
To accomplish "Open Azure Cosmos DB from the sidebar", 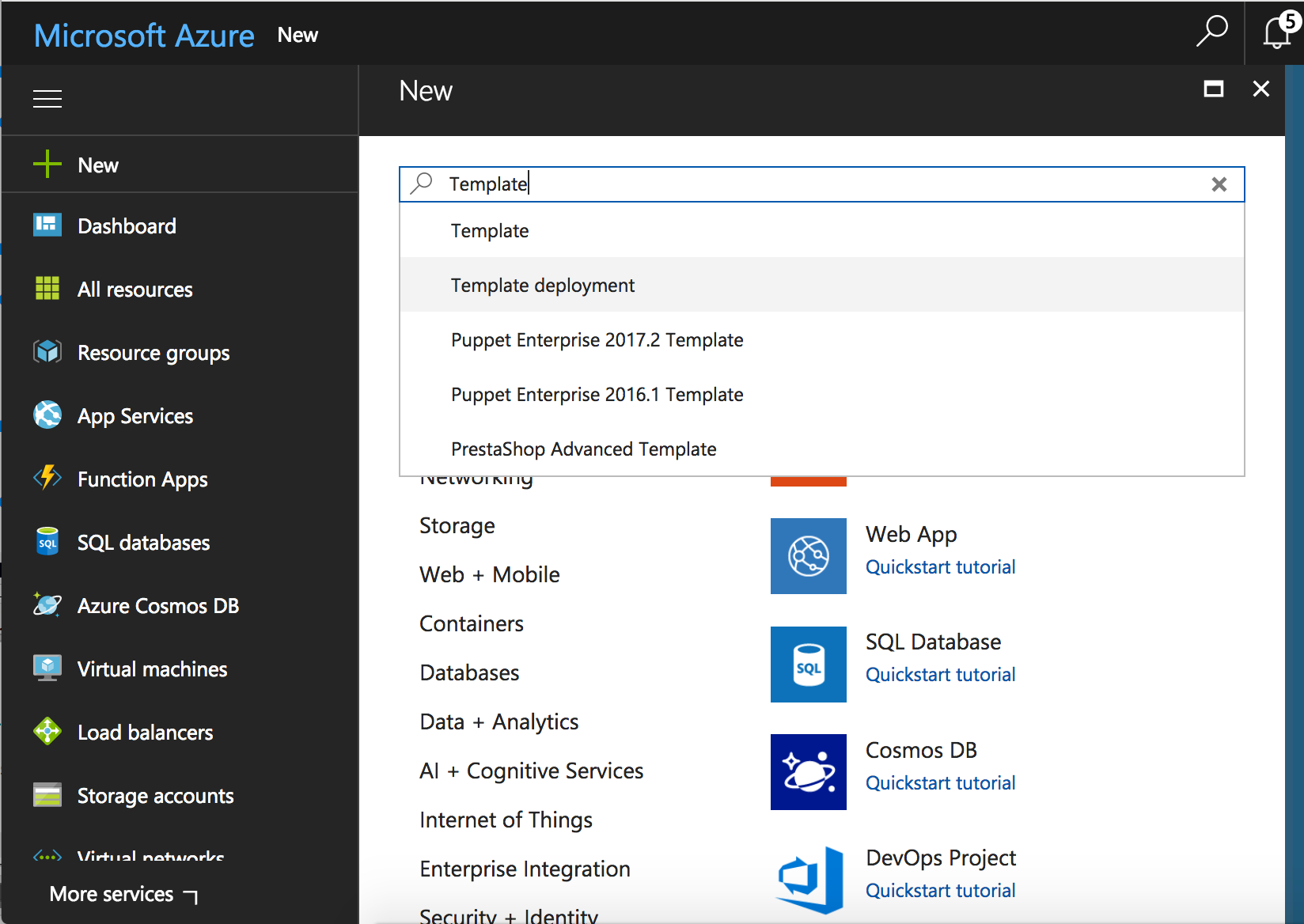I will click(x=157, y=605).
